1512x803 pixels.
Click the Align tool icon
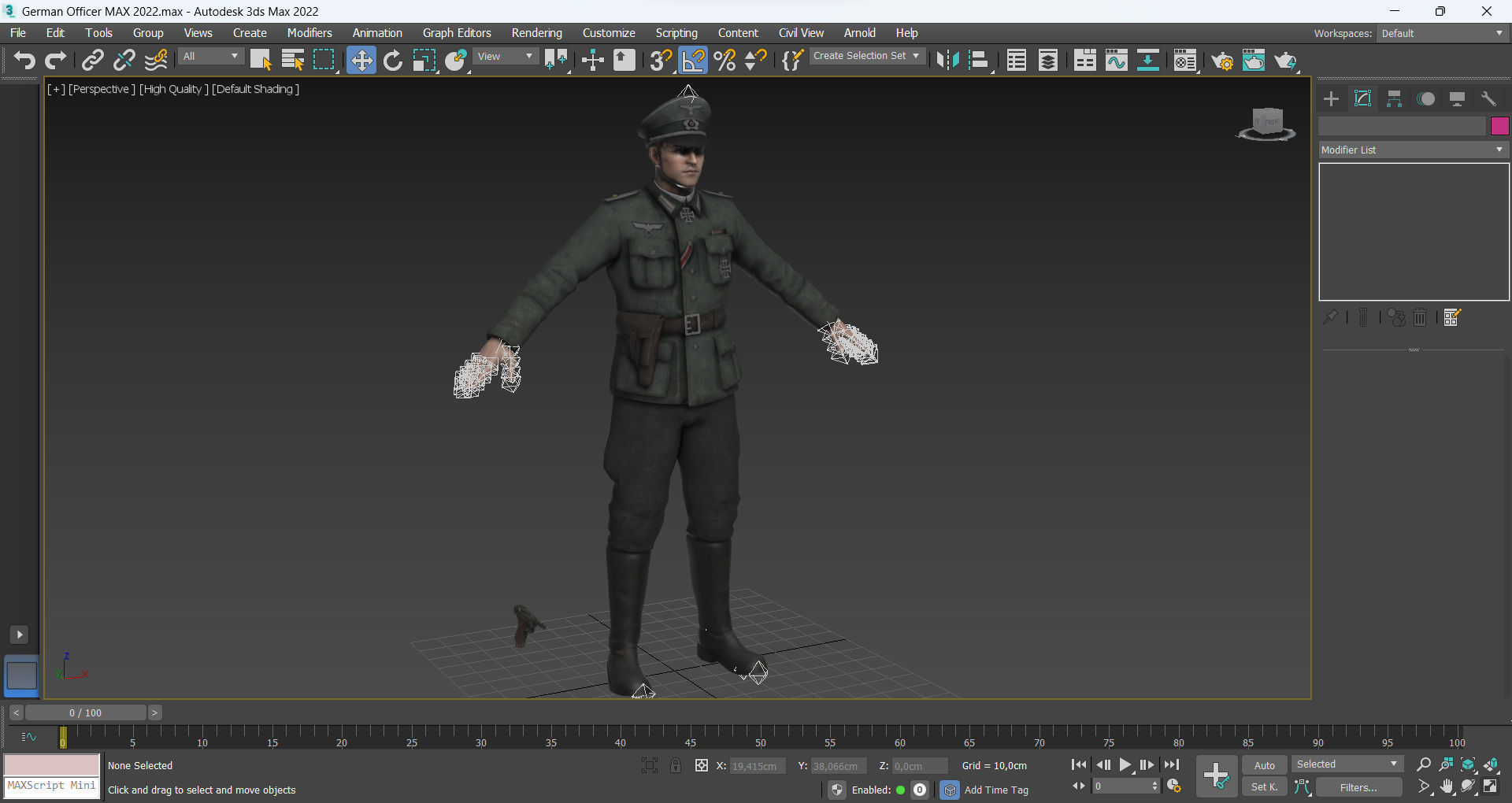pyautogui.click(x=979, y=61)
